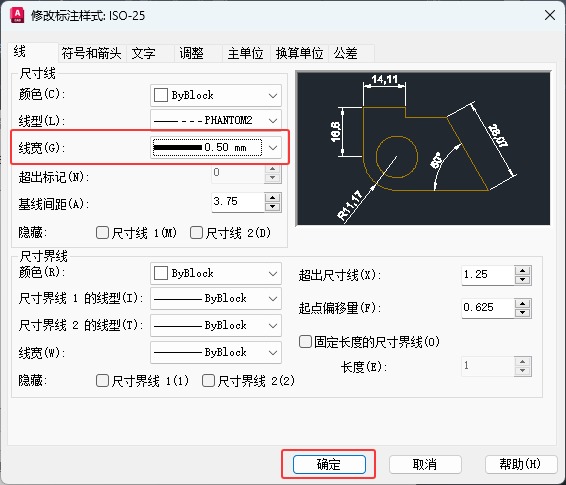Toggle hide 尺寸线 2(D) checkbox

(x=196, y=233)
